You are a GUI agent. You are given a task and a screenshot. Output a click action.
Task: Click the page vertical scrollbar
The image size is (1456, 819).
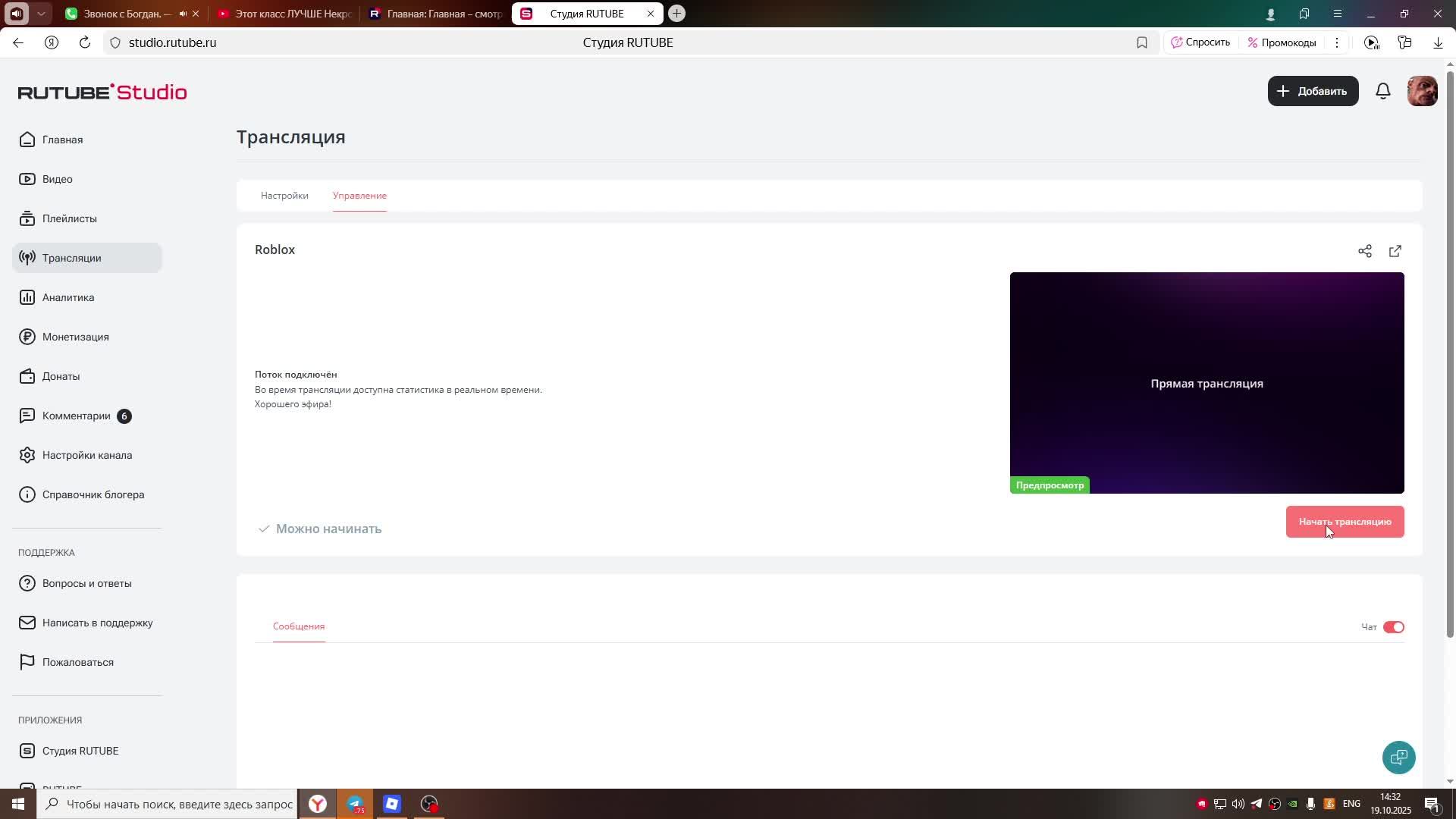pos(1450,349)
